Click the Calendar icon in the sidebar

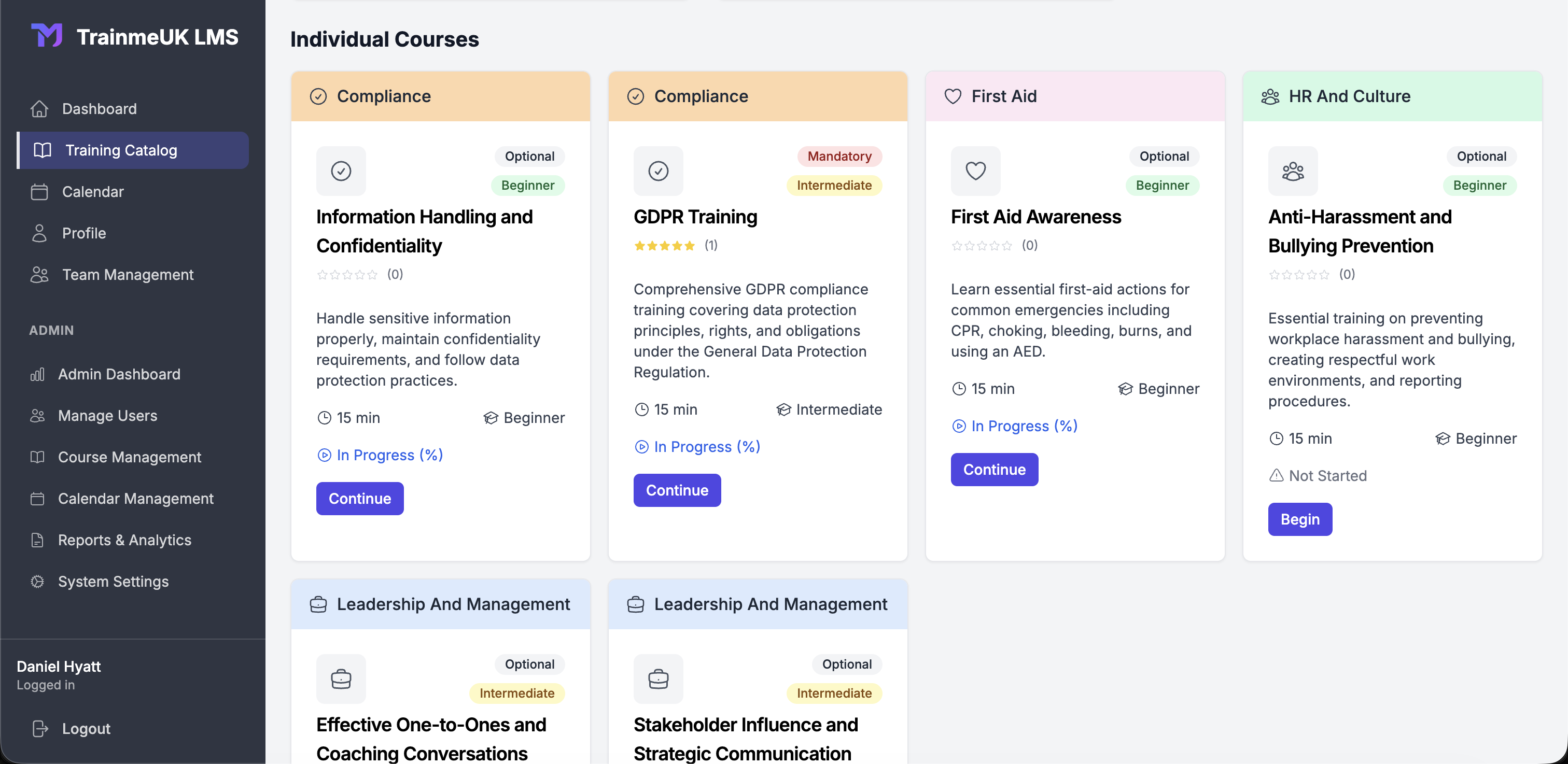[x=39, y=192]
